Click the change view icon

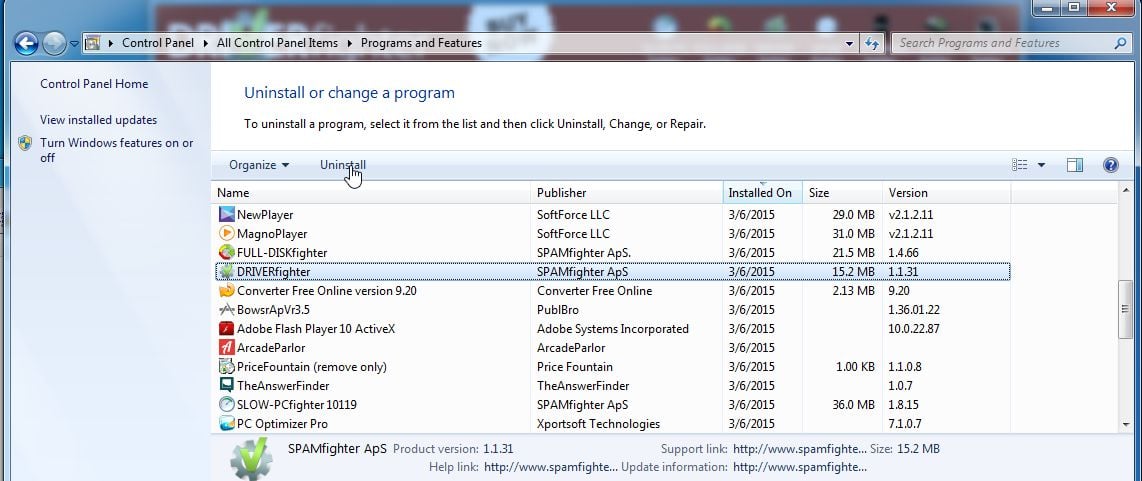point(1020,165)
